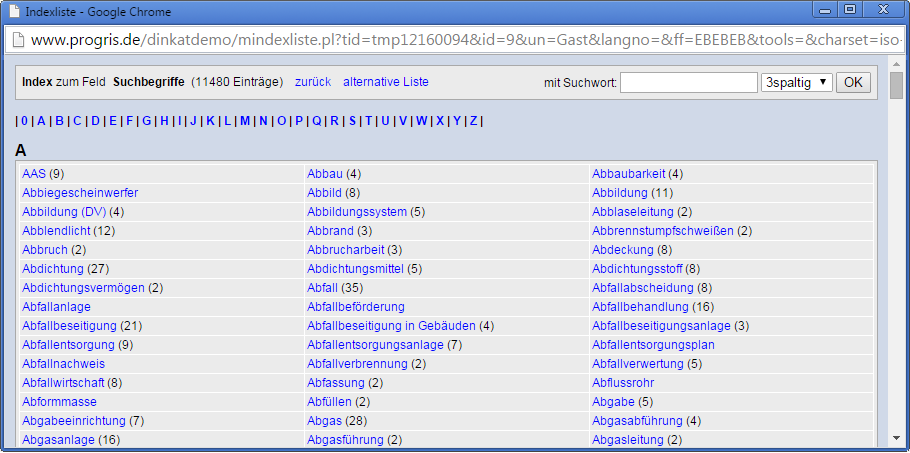Jump to letter M in alphabet index

pos(245,121)
